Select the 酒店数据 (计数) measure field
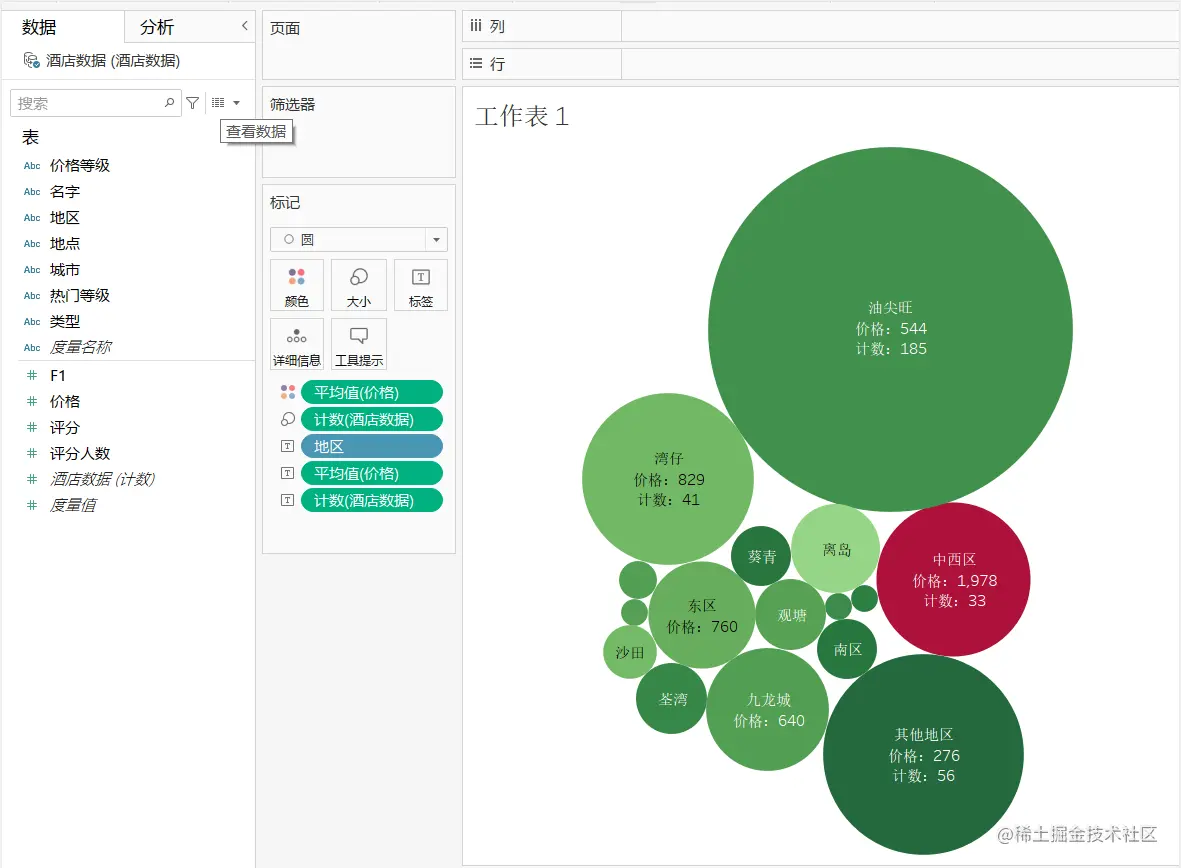Screen dimensions: 1181x868 (x=102, y=479)
